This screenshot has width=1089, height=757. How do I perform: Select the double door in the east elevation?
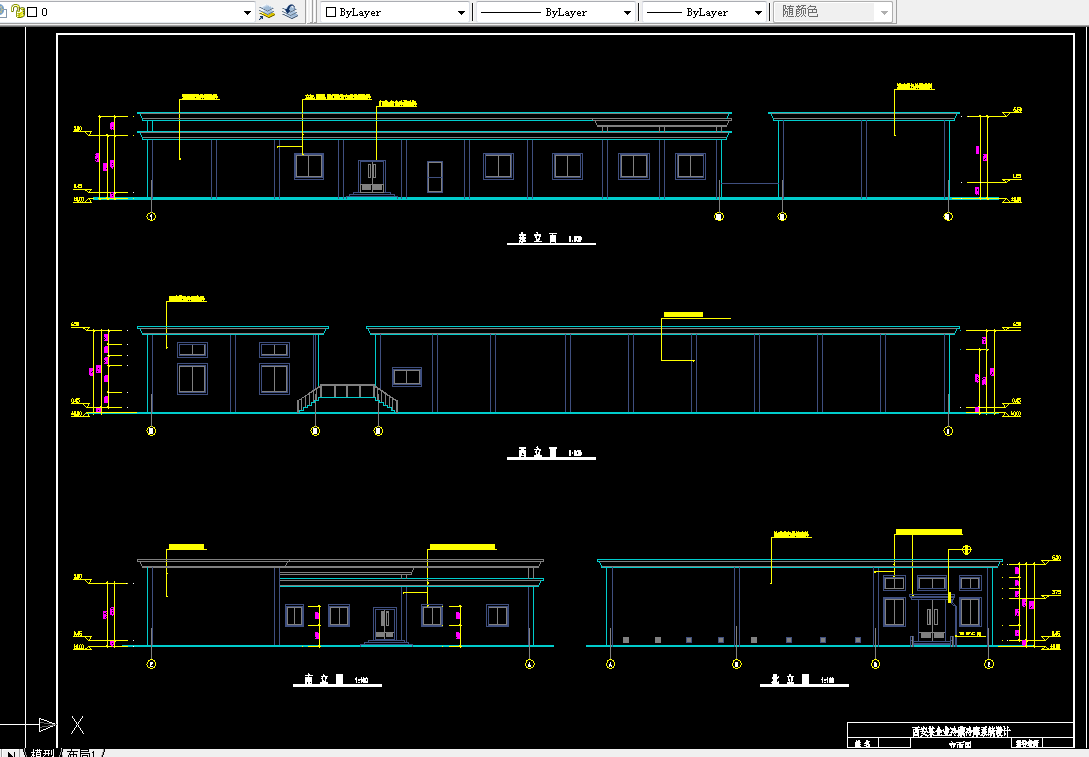tap(372, 177)
